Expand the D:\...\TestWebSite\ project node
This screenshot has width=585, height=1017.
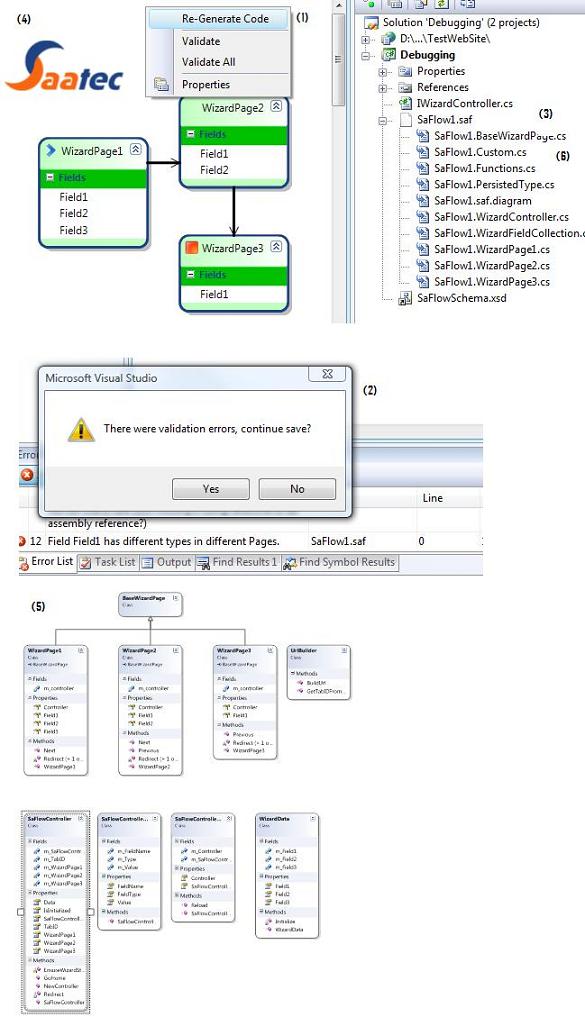coord(366,40)
